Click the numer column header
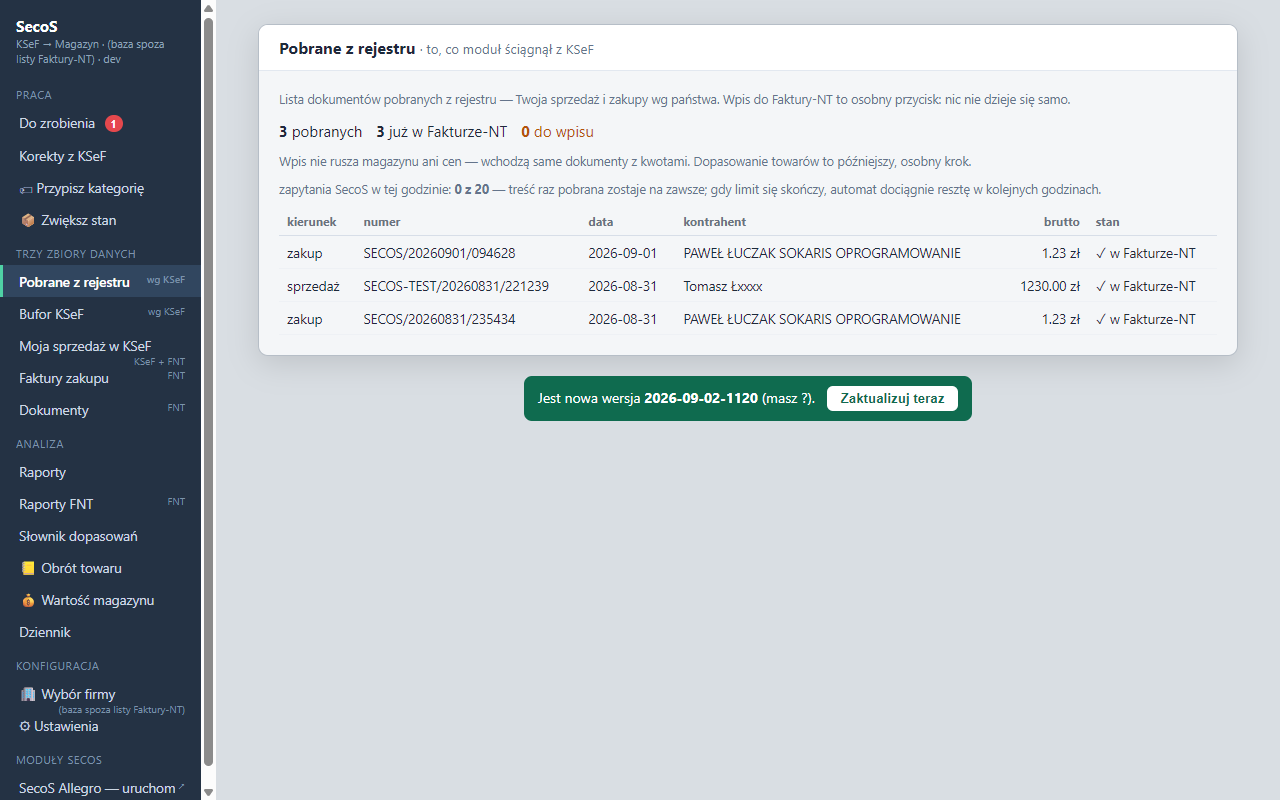The image size is (1280, 800). pyautogui.click(x=382, y=221)
